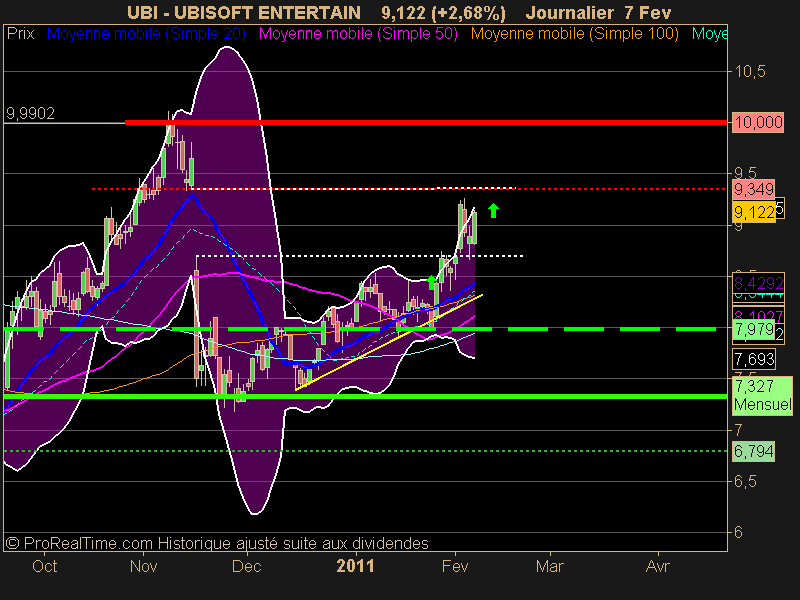Click the green 7,979 price tag
800x600 pixels.
(754, 329)
